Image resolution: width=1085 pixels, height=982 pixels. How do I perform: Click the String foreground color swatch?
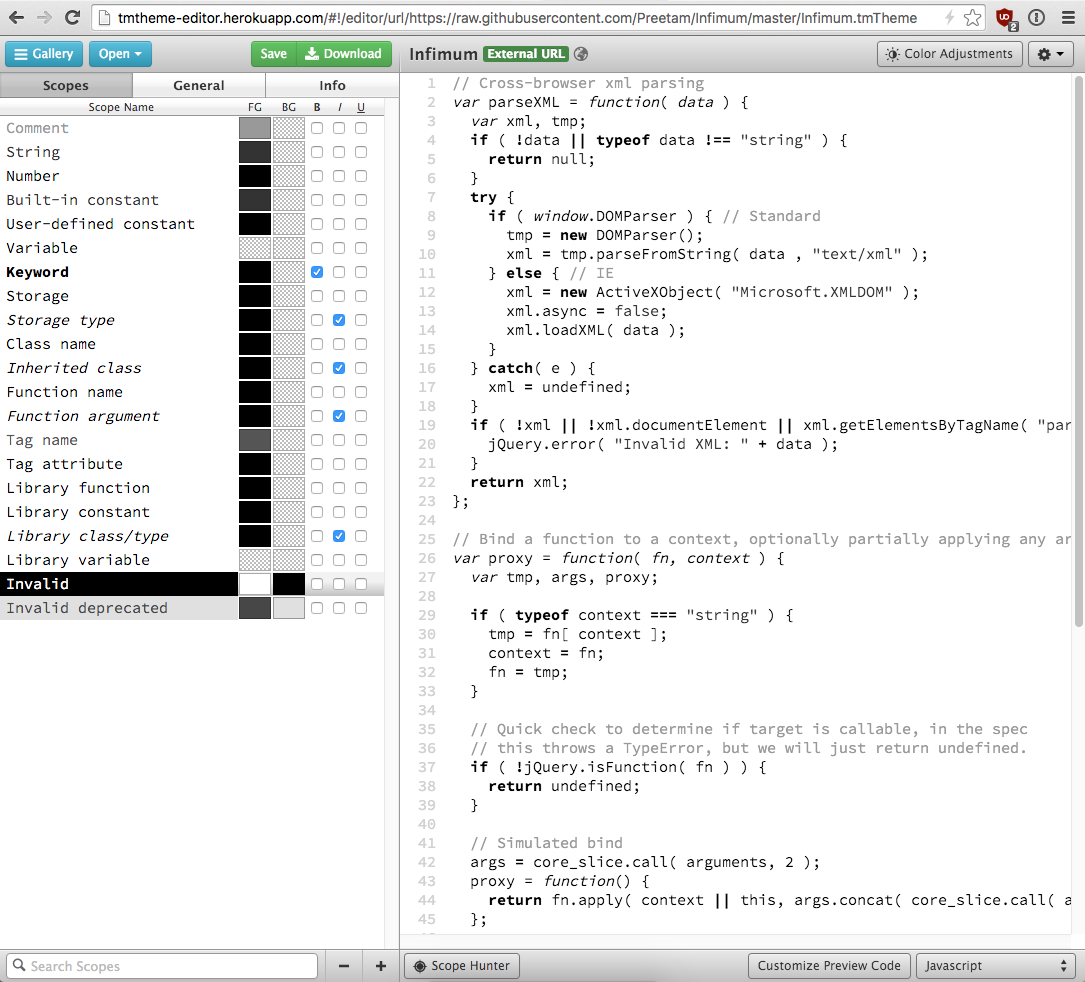(x=255, y=152)
